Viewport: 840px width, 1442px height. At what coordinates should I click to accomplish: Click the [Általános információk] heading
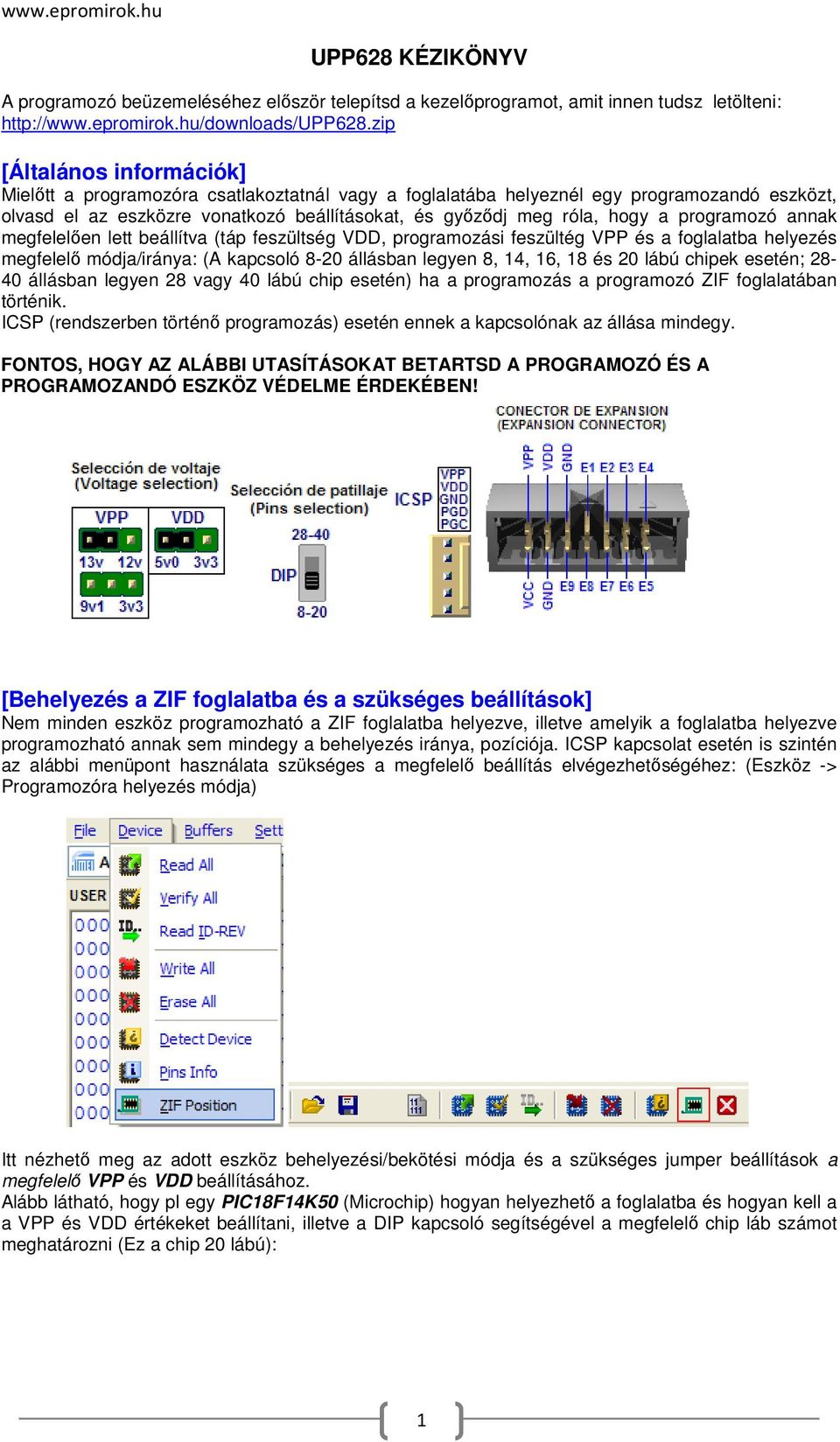click(123, 171)
